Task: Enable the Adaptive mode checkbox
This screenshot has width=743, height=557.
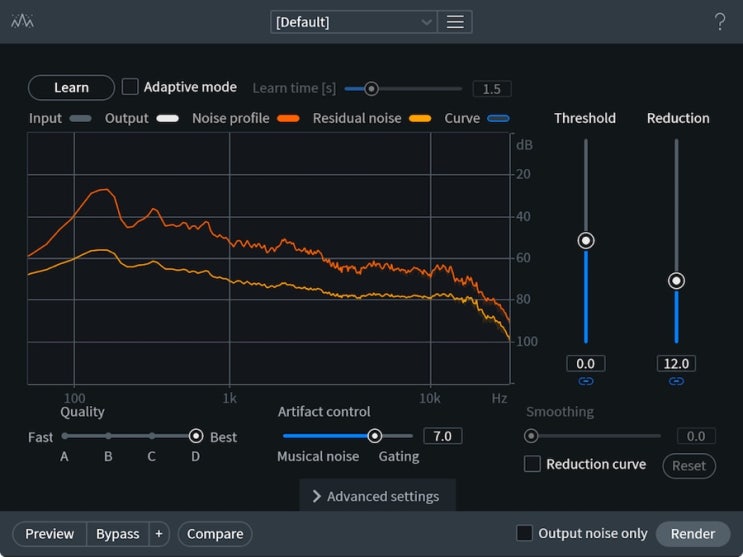Action: click(130, 87)
